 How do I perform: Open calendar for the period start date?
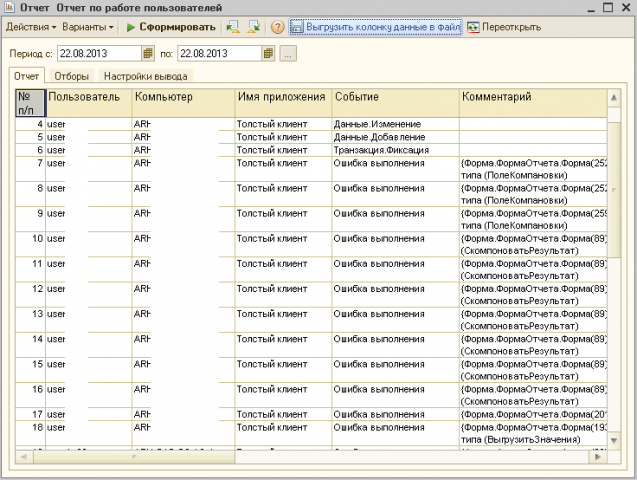pos(148,53)
